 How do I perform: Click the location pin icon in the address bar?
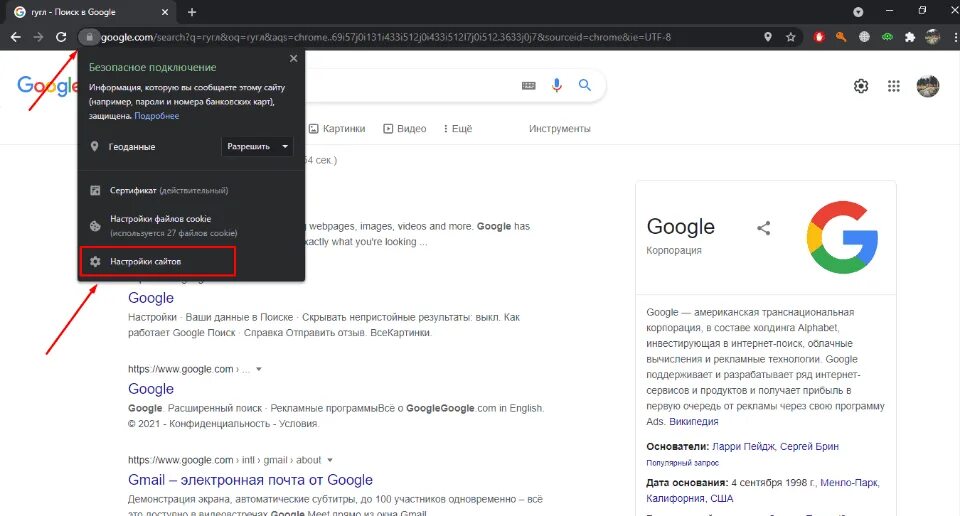point(768,37)
